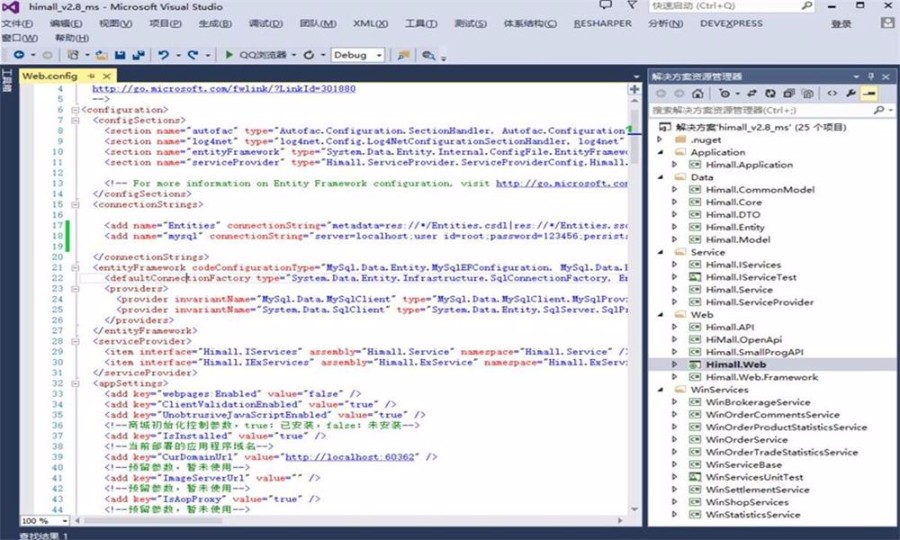The image size is (900, 540).
Task: Click the Refresh browser icon in toolbar
Action: click(309, 55)
